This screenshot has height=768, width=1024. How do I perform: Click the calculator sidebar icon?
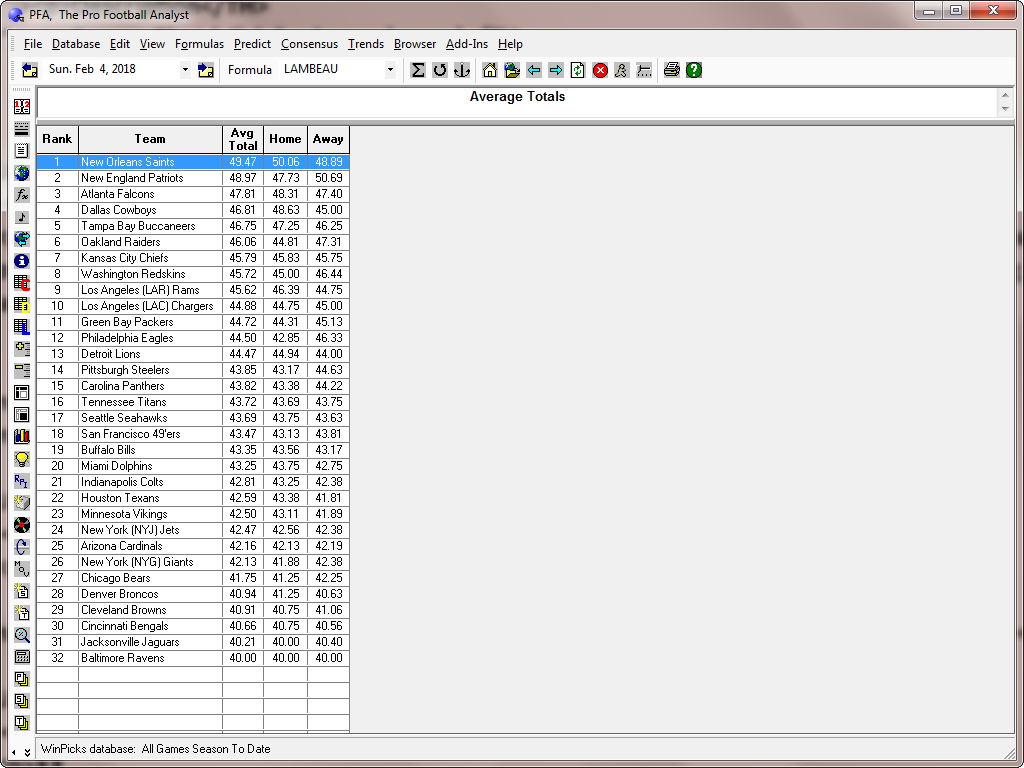coord(22,657)
